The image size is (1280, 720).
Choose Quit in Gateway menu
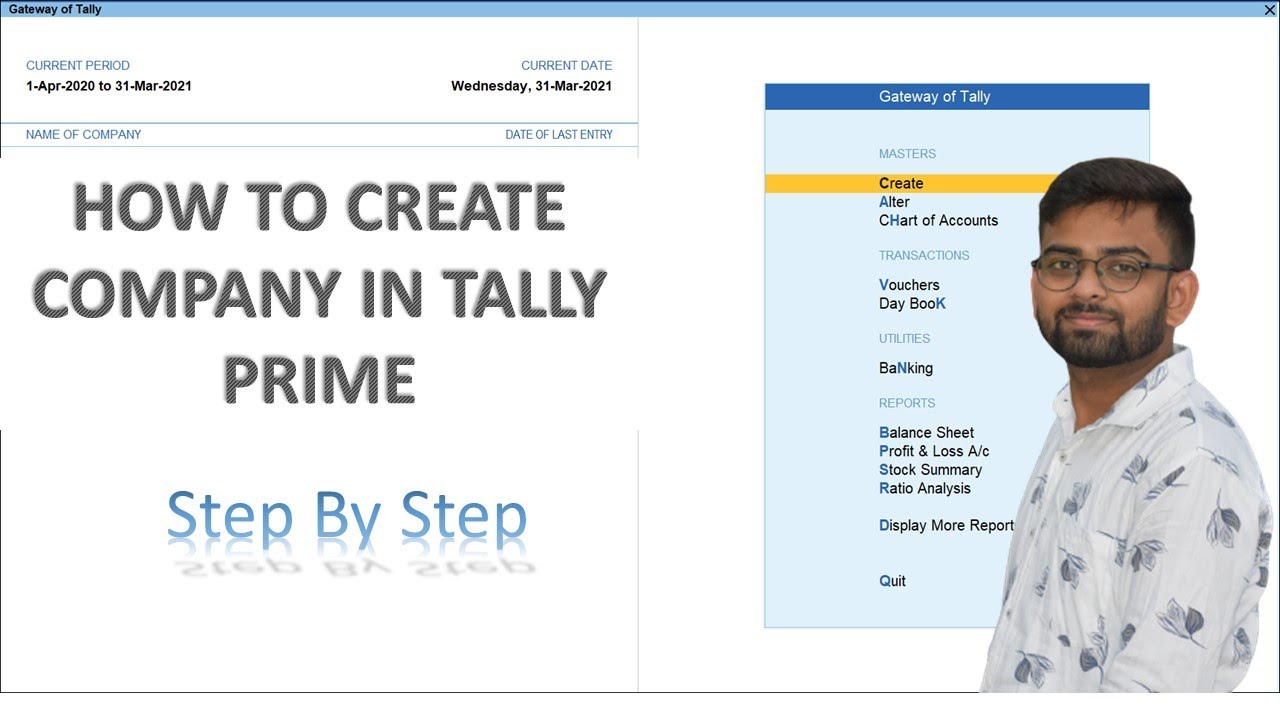[x=892, y=581]
